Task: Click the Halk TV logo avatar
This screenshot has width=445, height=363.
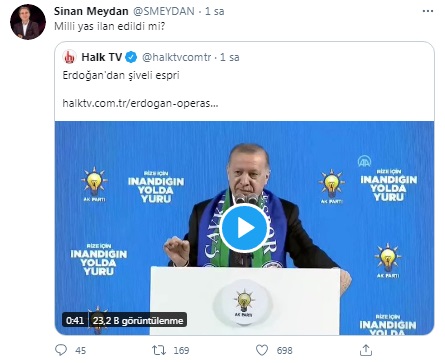Action: [69, 57]
